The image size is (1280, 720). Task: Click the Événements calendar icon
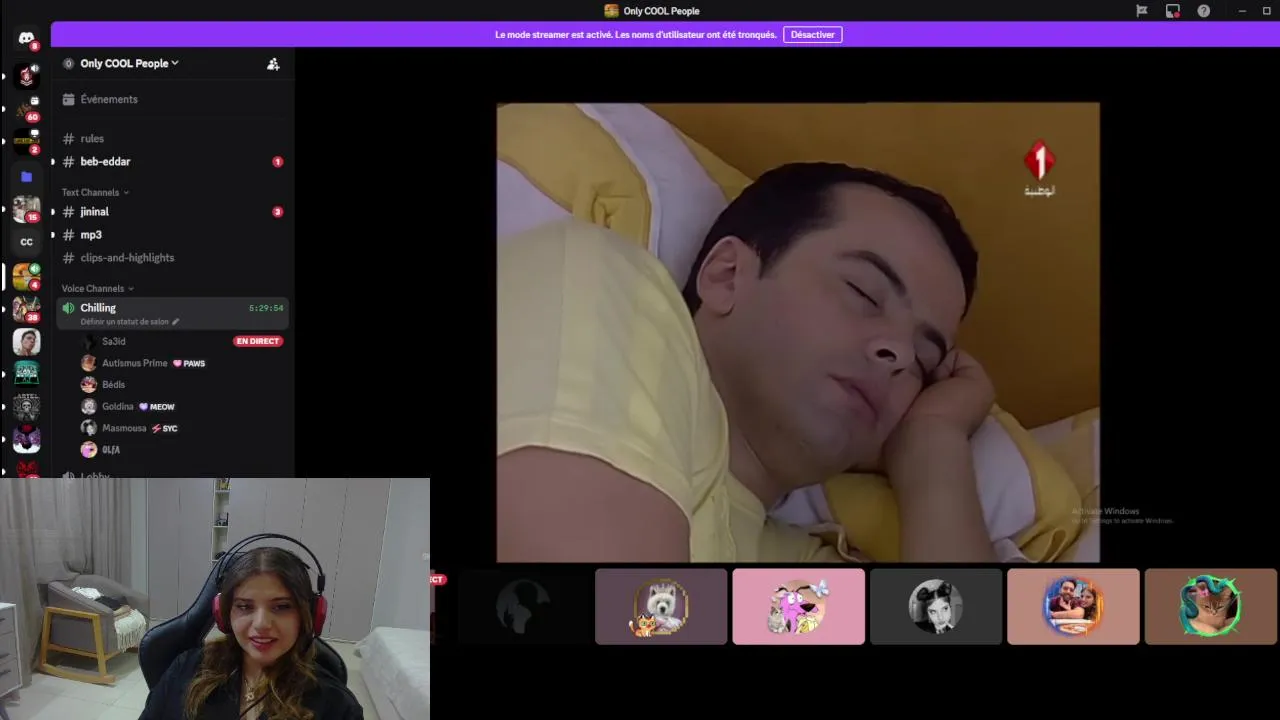(x=68, y=99)
